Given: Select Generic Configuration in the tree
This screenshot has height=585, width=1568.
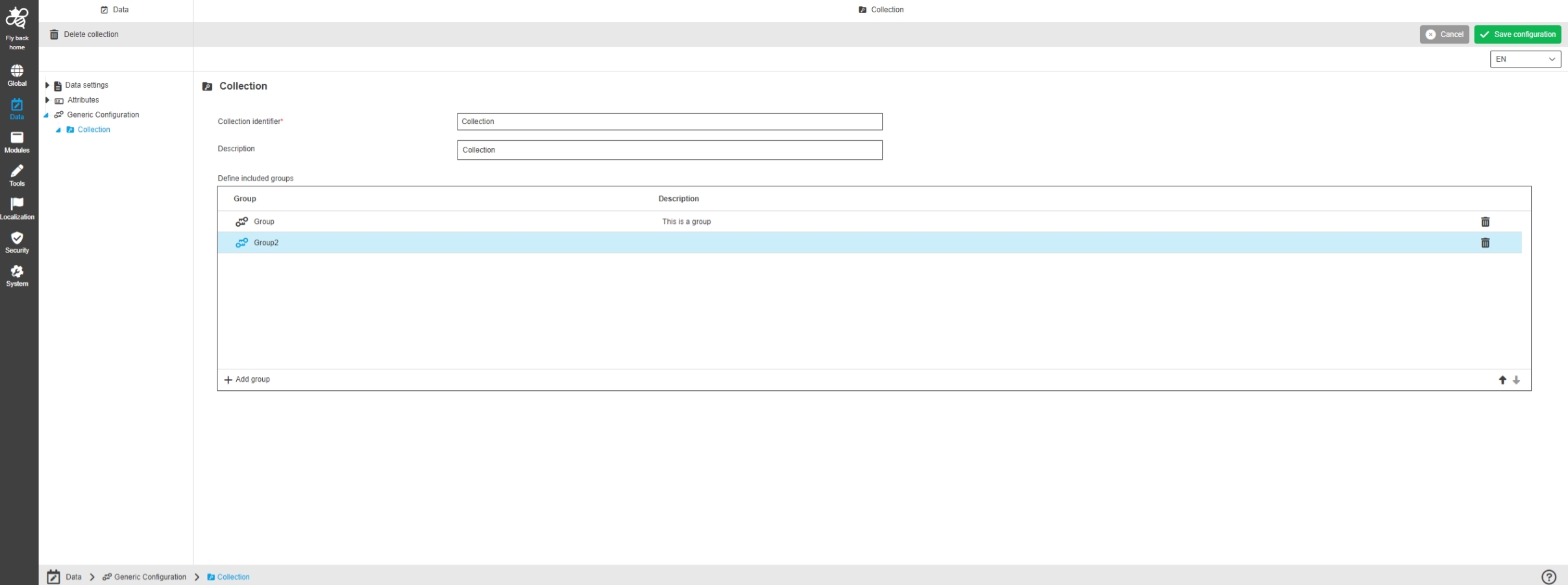Looking at the screenshot, I should pos(103,115).
